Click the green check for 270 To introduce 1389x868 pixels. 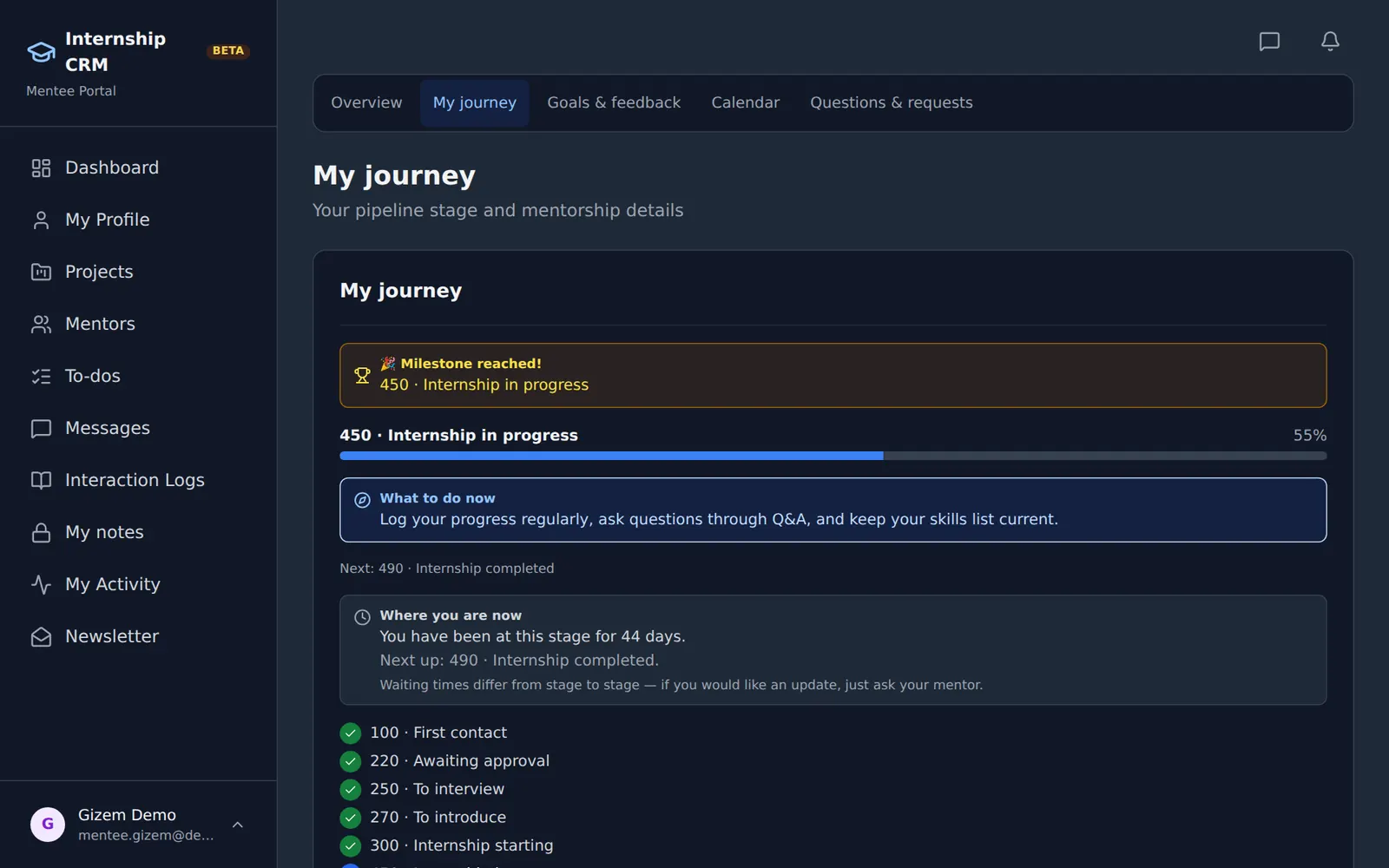350,818
